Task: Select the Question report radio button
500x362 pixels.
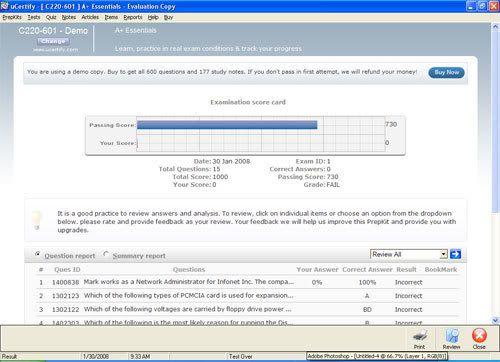Action: [38, 254]
